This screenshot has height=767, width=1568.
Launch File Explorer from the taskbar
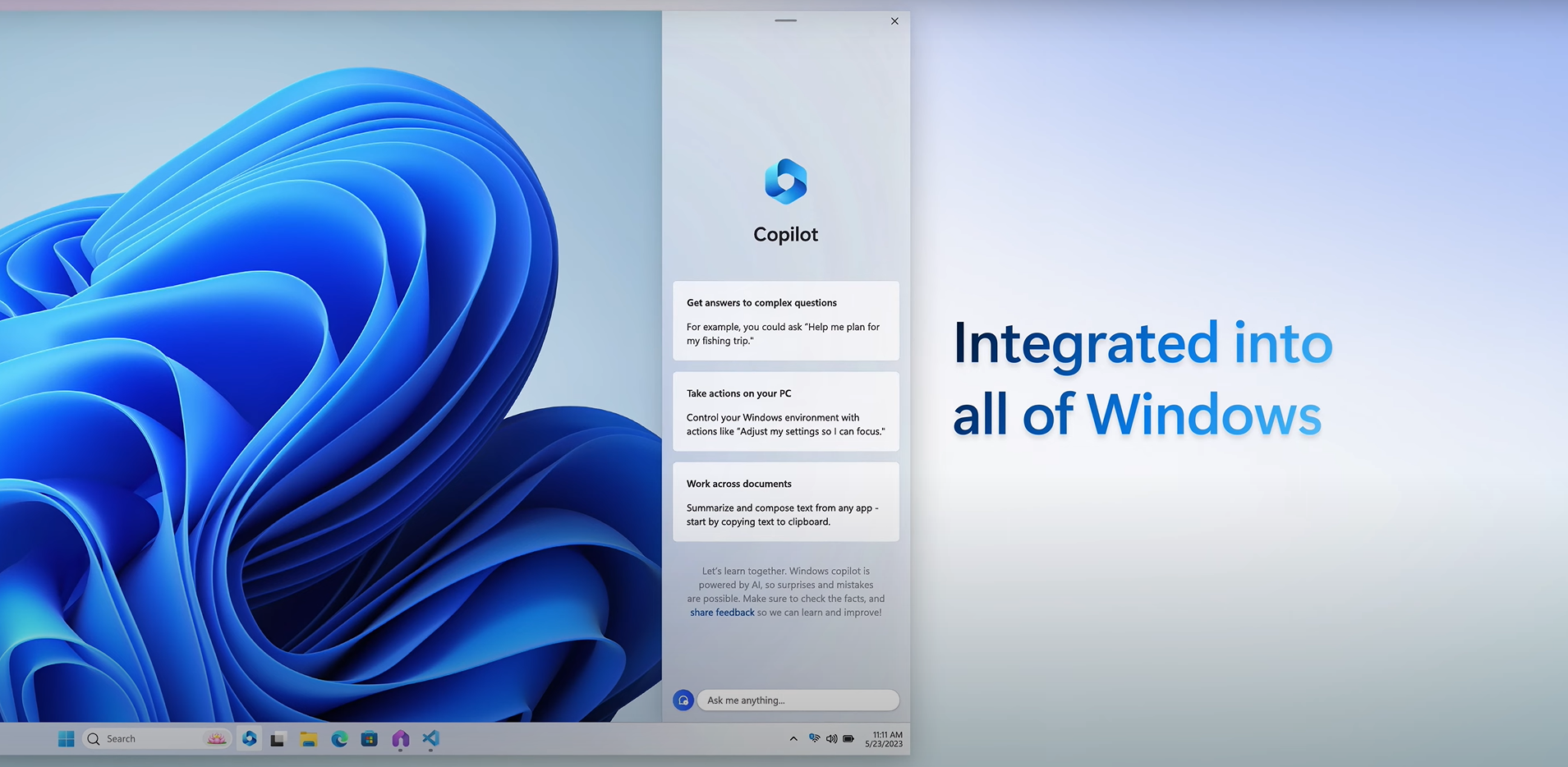[x=309, y=739]
